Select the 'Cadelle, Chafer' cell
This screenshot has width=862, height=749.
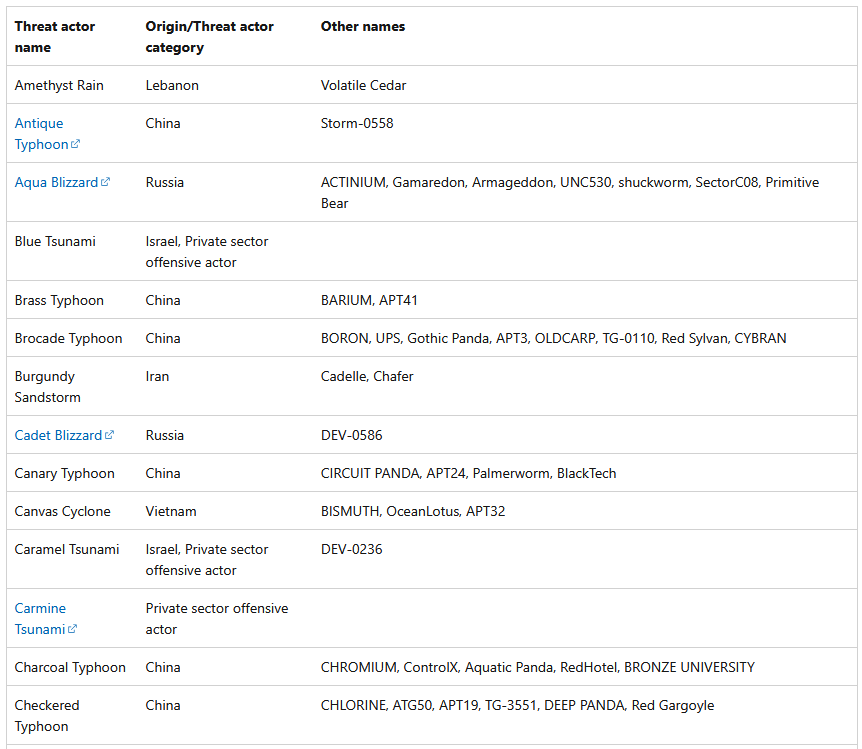(367, 376)
